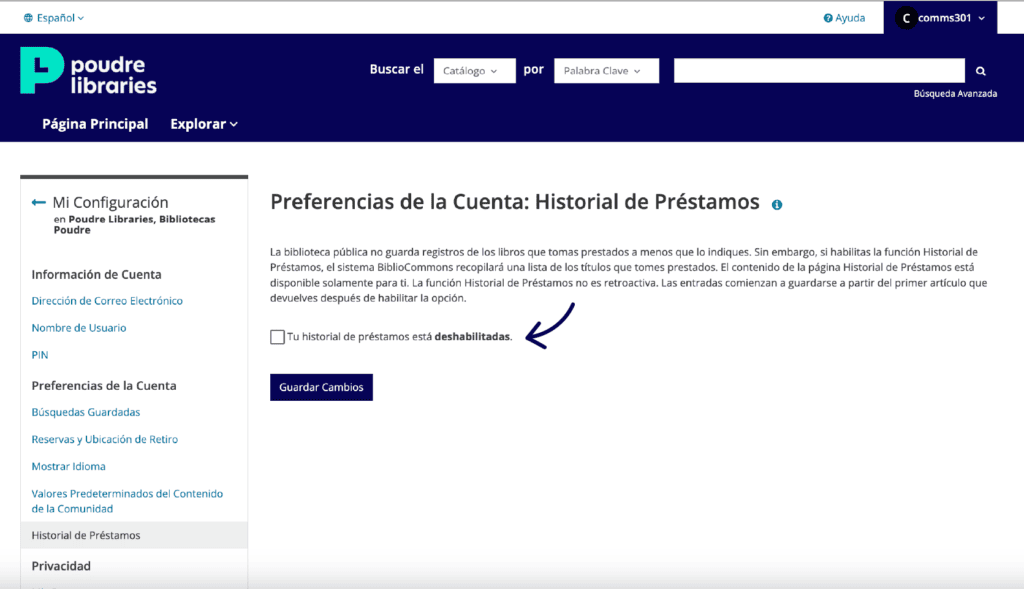
Task: Go to Página Principal
Action: point(95,124)
